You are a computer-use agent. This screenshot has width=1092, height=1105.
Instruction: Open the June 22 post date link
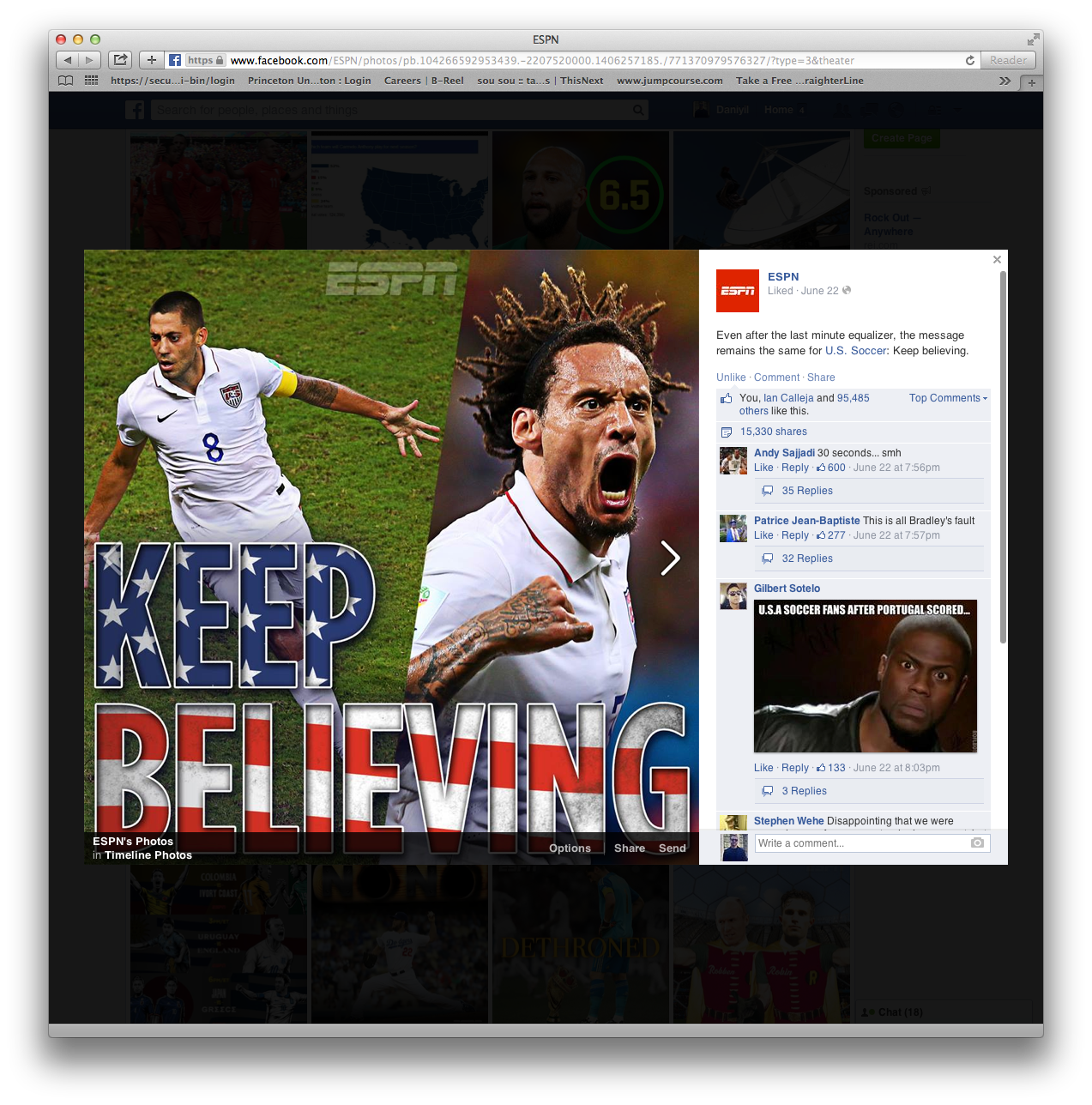(820, 291)
